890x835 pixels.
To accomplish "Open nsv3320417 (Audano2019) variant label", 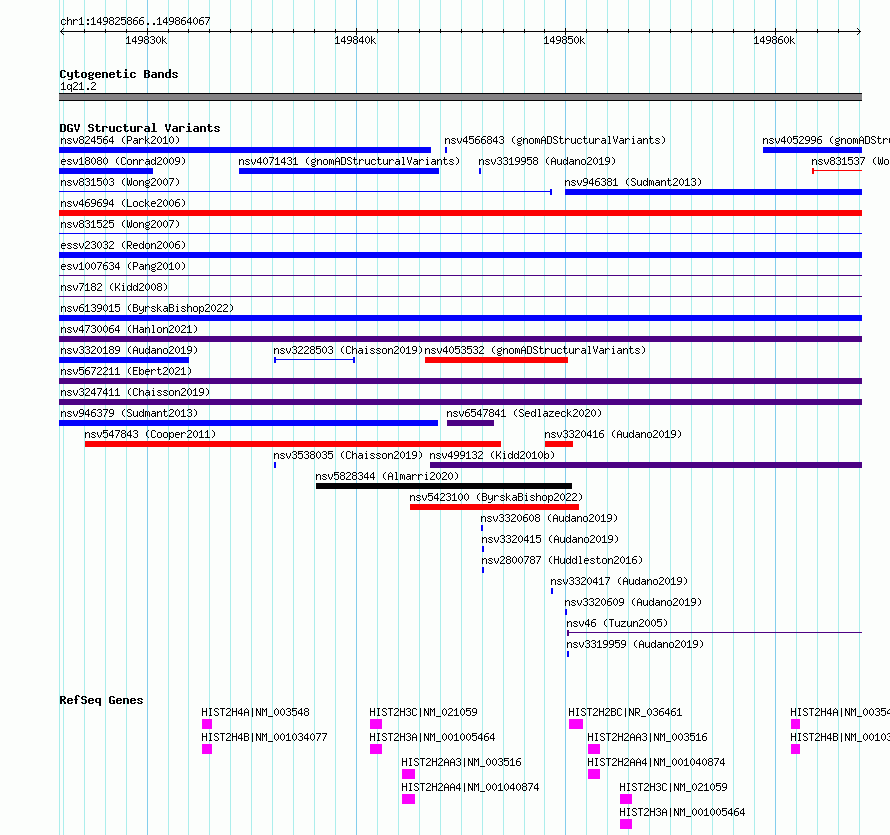I will tap(619, 581).
